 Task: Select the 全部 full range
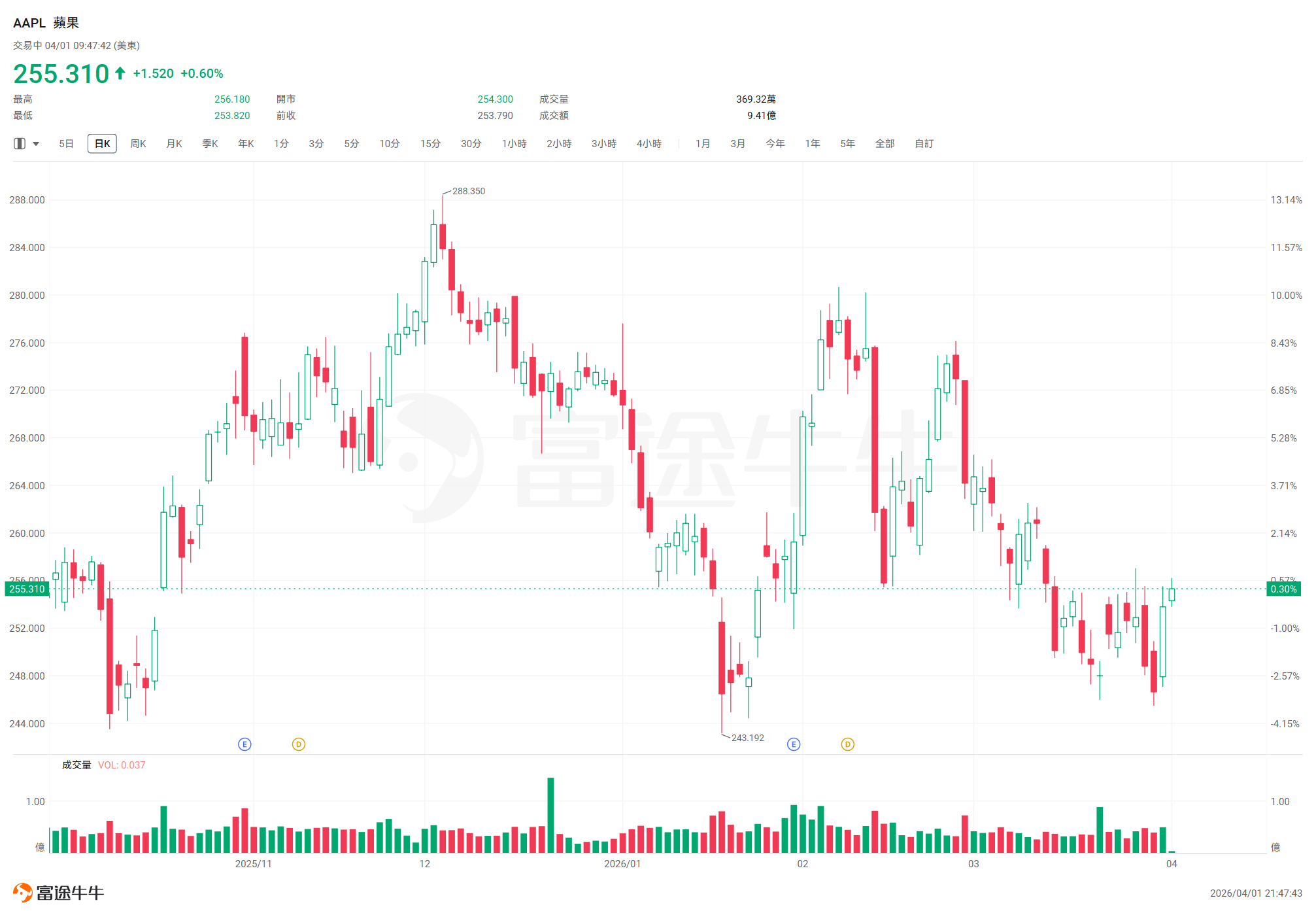pos(885,144)
